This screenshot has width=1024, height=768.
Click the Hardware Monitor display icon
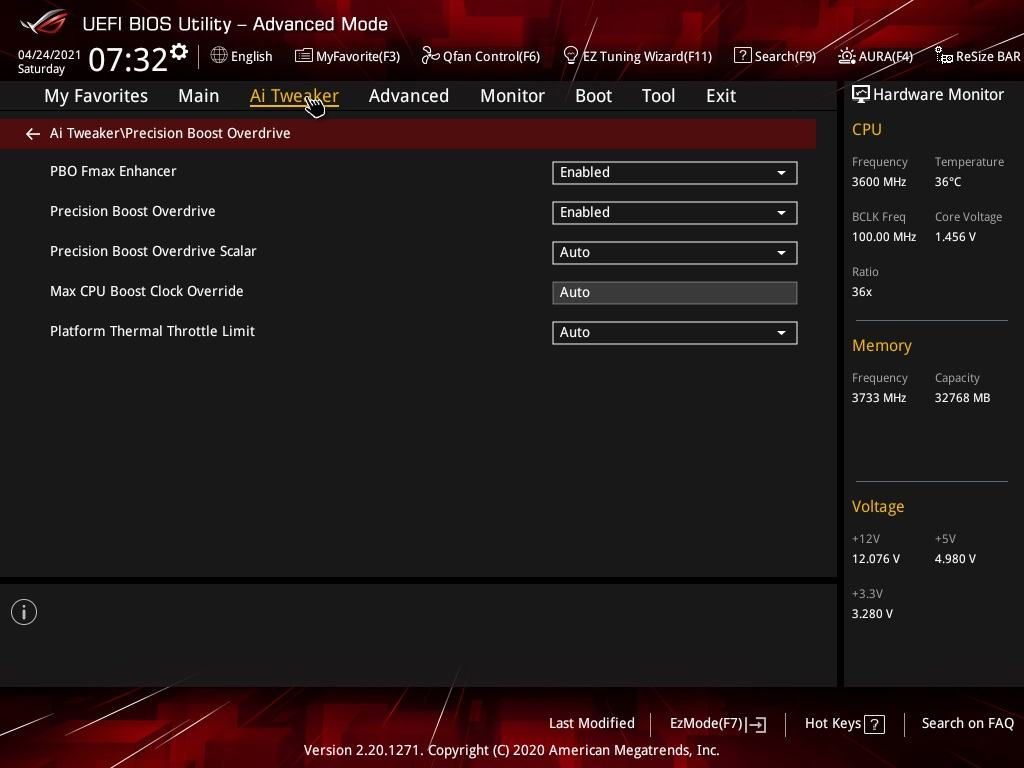pos(861,95)
